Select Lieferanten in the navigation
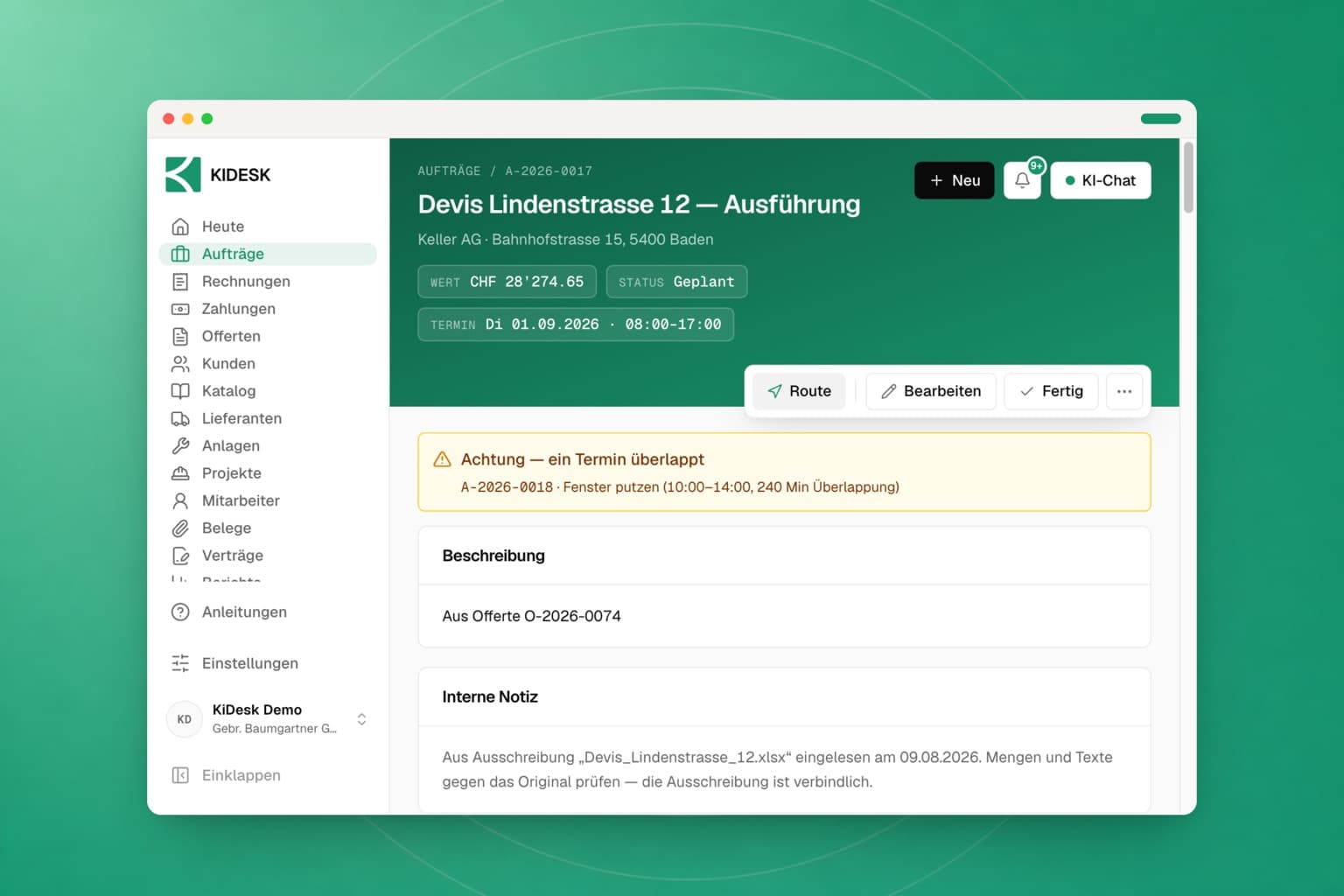This screenshot has height=896, width=1344. (268, 418)
